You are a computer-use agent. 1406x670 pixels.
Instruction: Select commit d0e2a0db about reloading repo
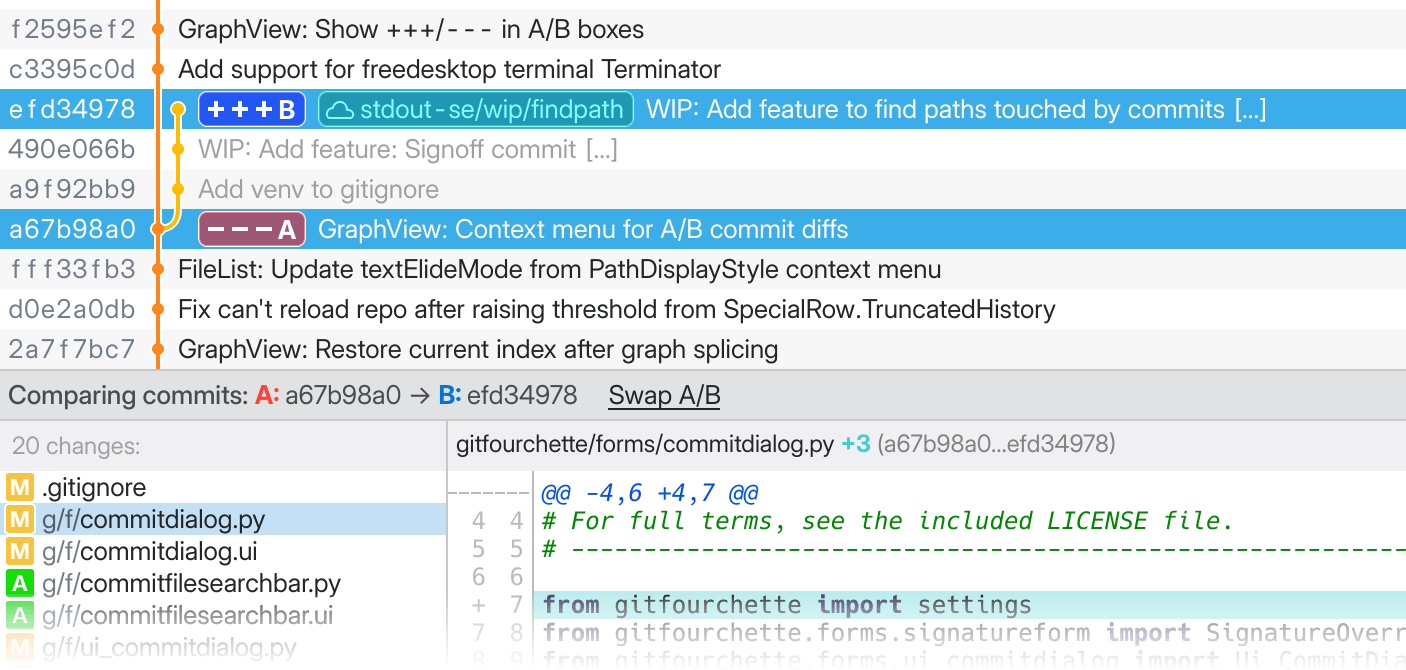[616, 310]
